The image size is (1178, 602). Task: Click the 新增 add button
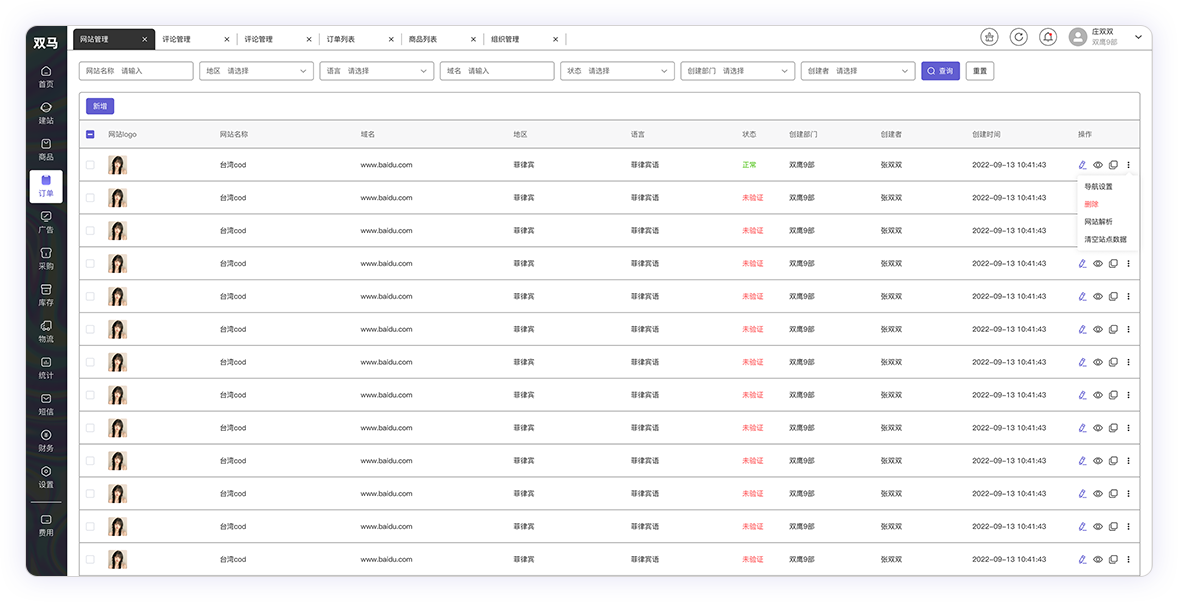point(100,106)
